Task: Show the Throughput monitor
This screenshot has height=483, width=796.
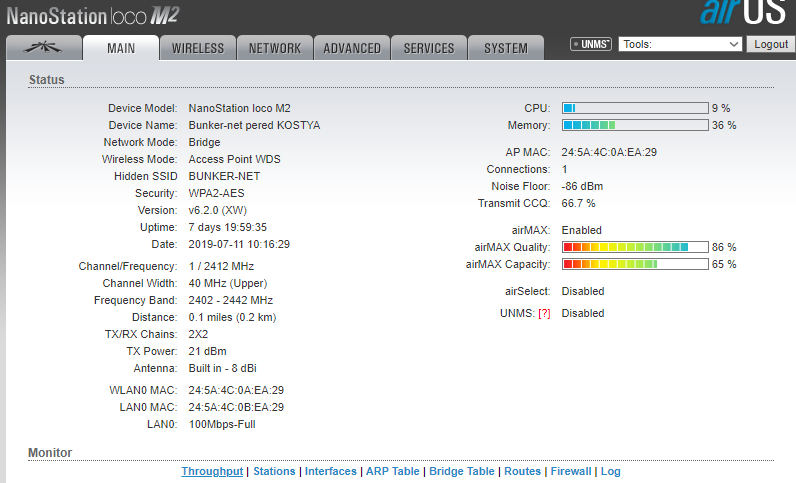Action: 212,471
